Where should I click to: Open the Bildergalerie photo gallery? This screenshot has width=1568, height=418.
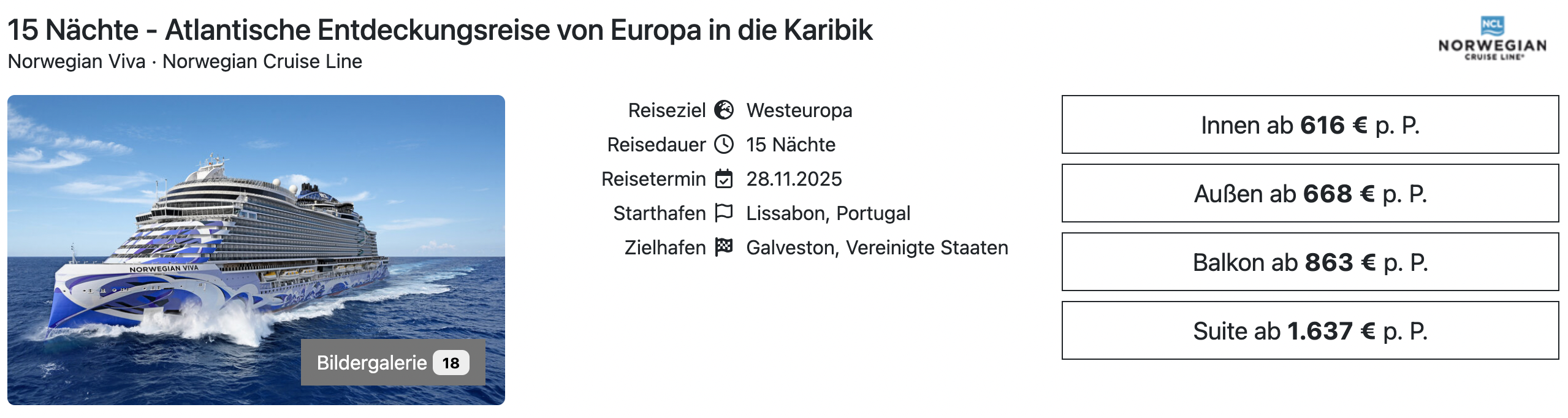[x=371, y=363]
